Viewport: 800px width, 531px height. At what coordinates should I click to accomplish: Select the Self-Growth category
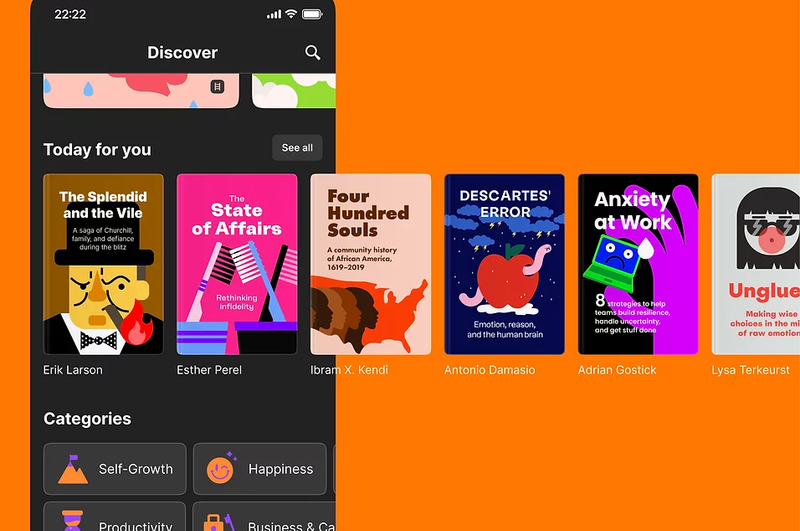pos(115,469)
